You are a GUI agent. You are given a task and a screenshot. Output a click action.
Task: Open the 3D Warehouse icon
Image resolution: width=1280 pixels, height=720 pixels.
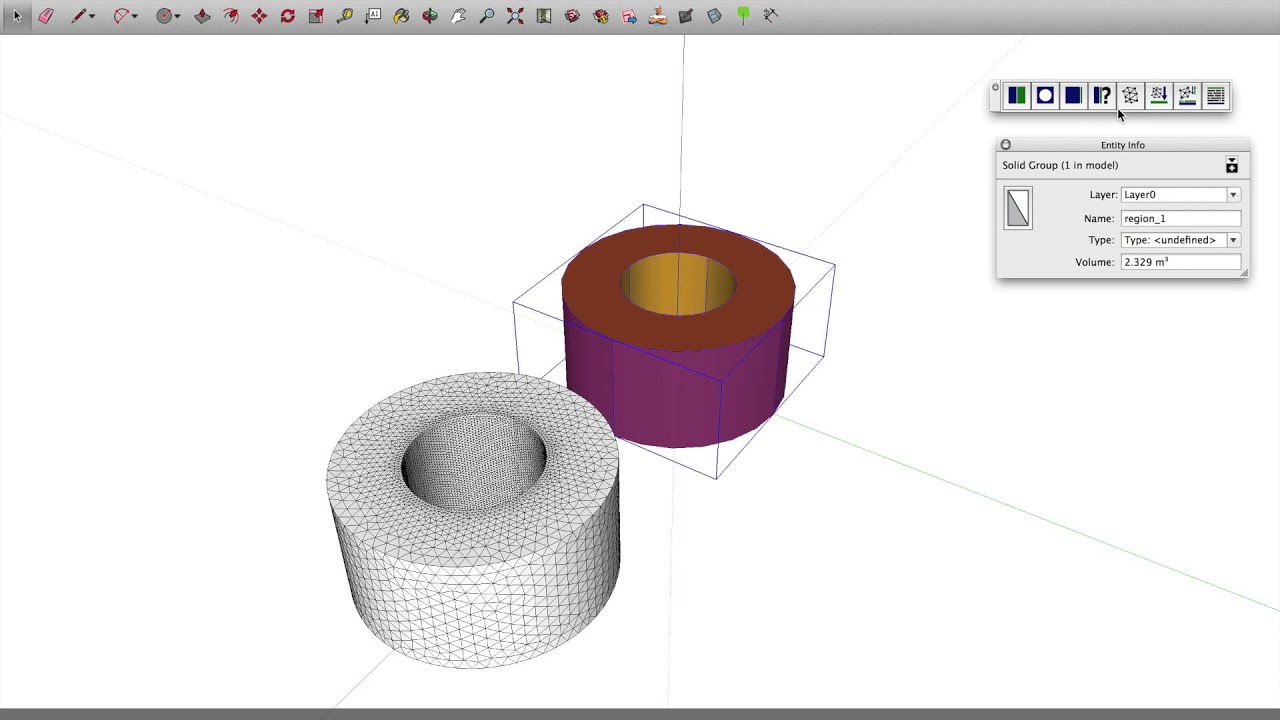[572, 15]
